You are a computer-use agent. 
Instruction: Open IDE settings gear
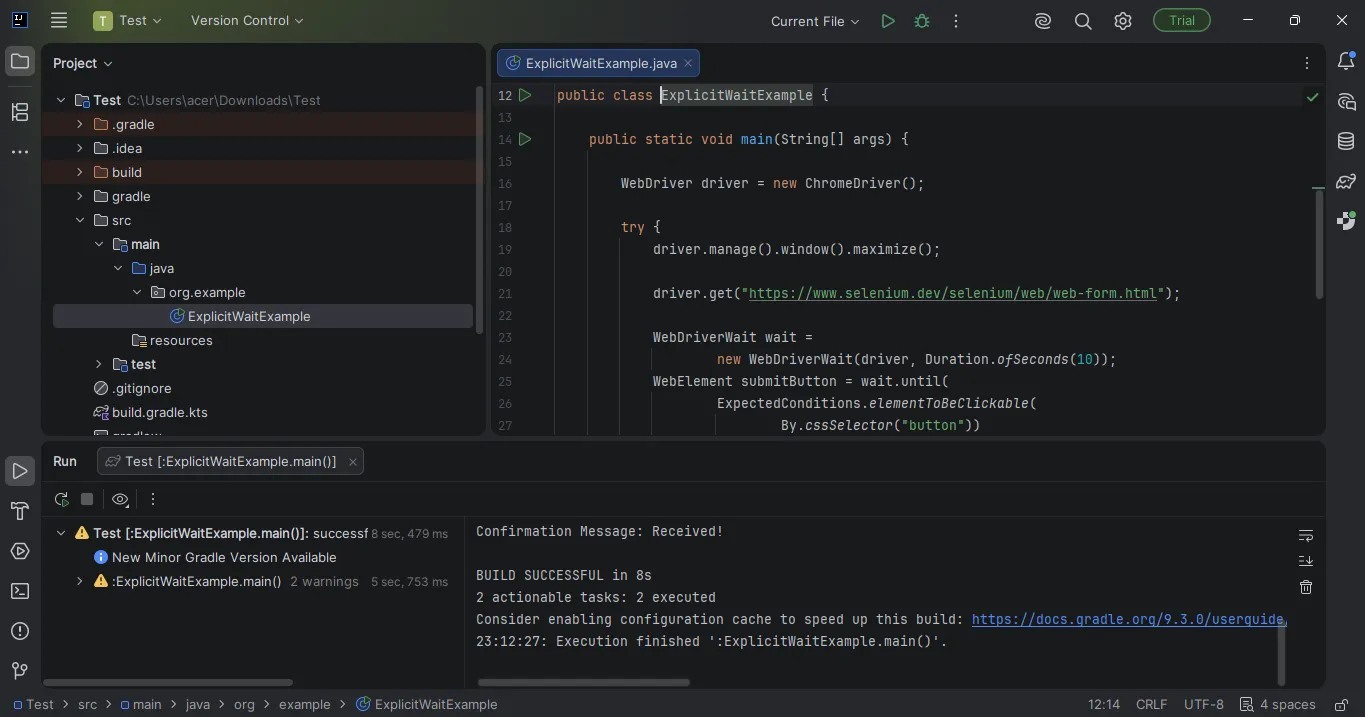(x=1123, y=21)
